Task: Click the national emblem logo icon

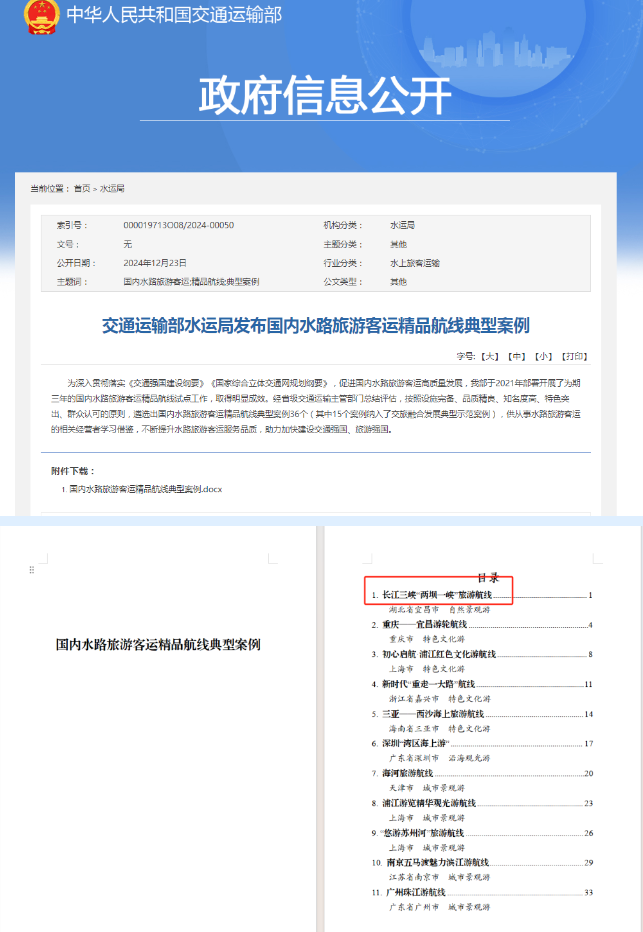Action: pyautogui.click(x=41, y=18)
